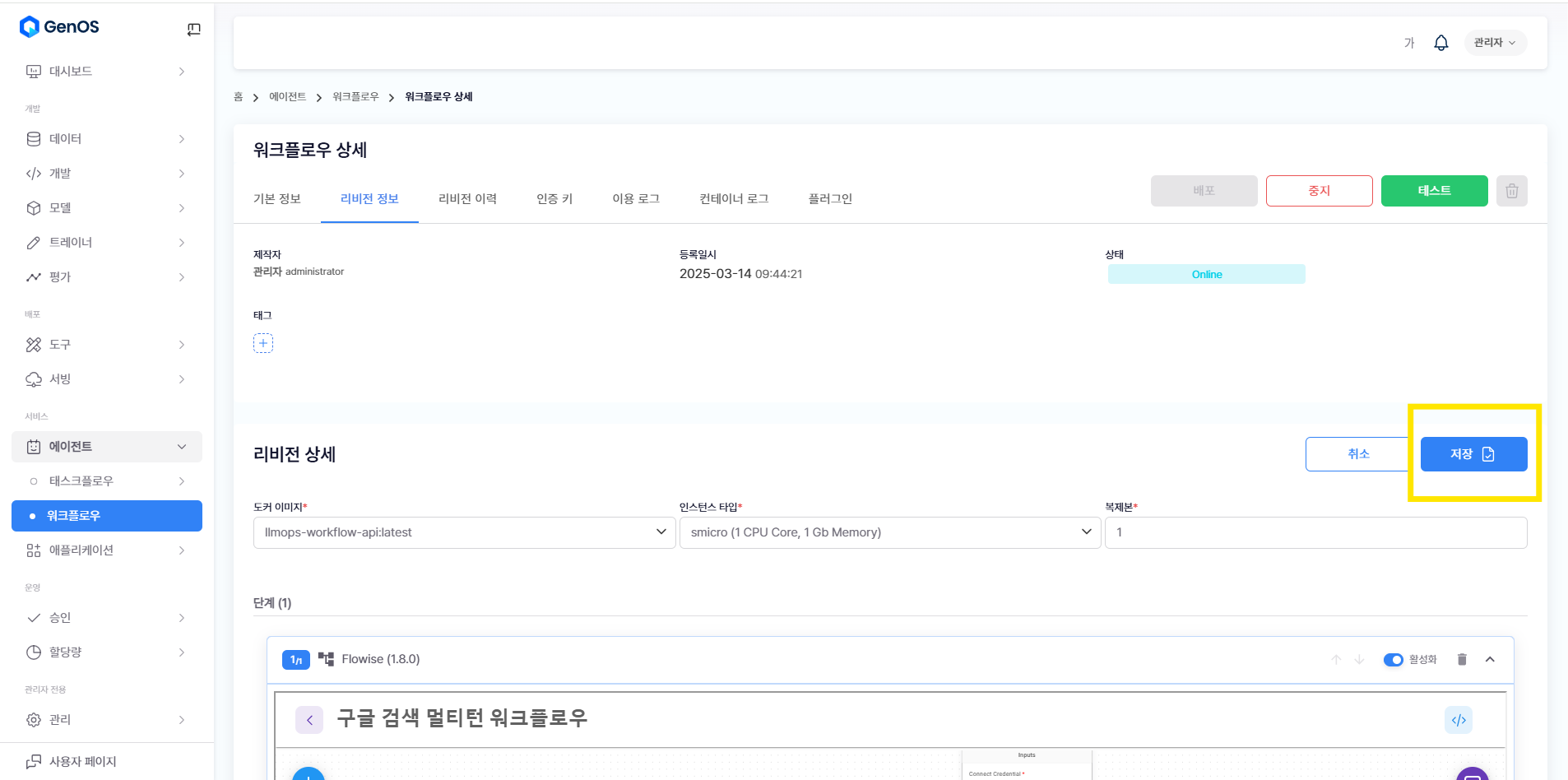Open the 관리자 user menu

tap(1494, 43)
